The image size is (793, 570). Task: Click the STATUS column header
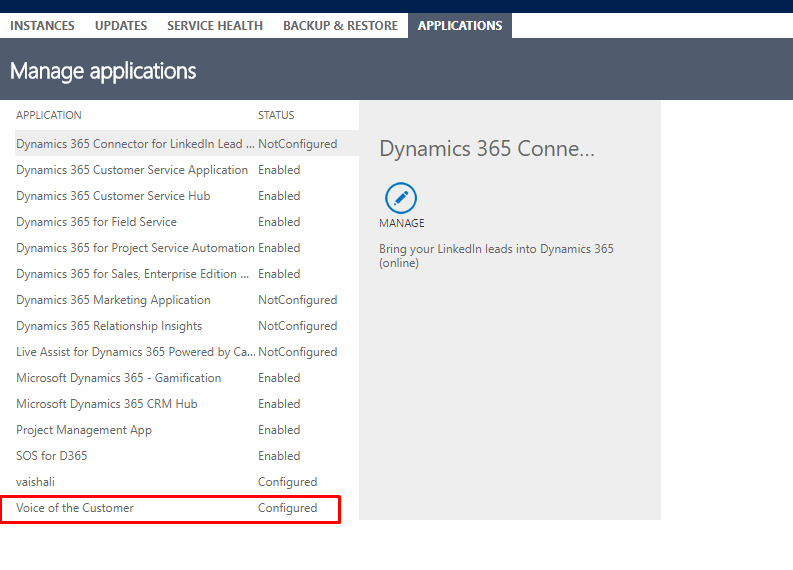276,115
